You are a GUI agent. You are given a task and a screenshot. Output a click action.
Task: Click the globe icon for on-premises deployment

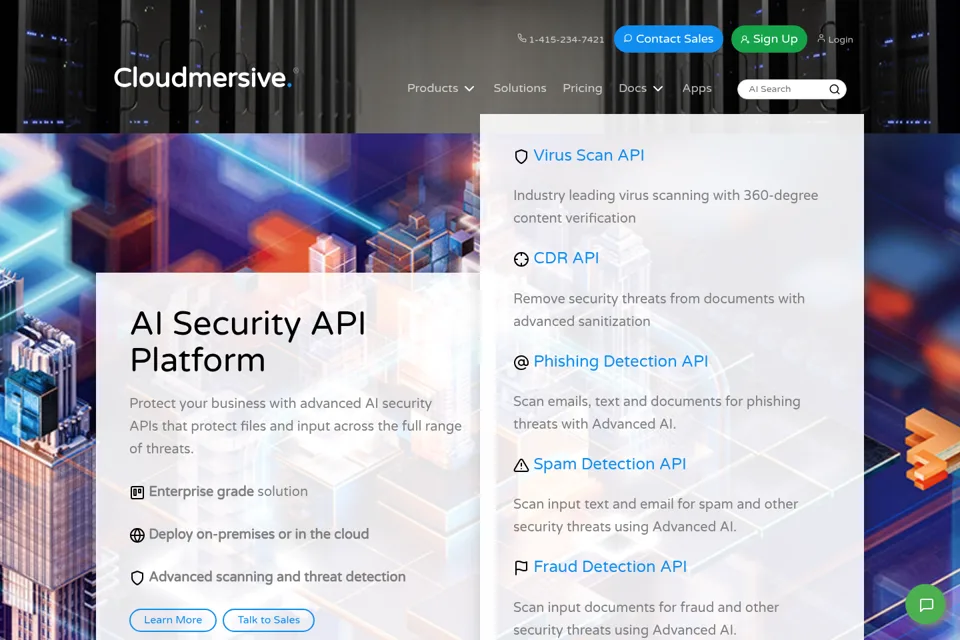pyautogui.click(x=137, y=535)
